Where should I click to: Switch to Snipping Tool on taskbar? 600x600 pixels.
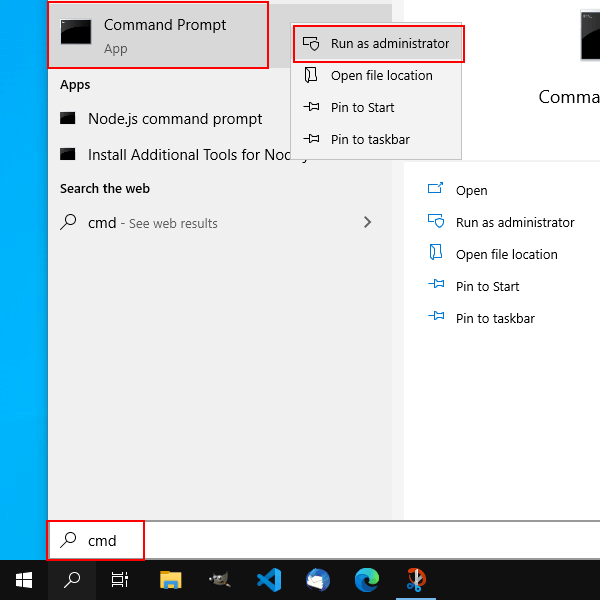(x=416, y=580)
